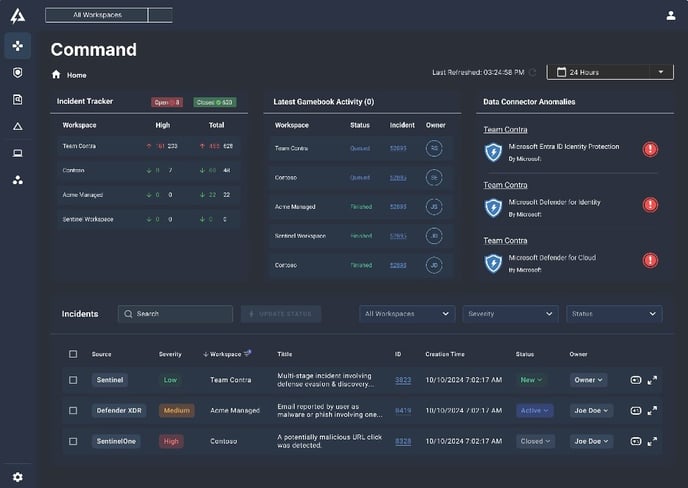
Task: Tick checkbox for Sentinel incident row
Action: pyautogui.click(x=73, y=380)
